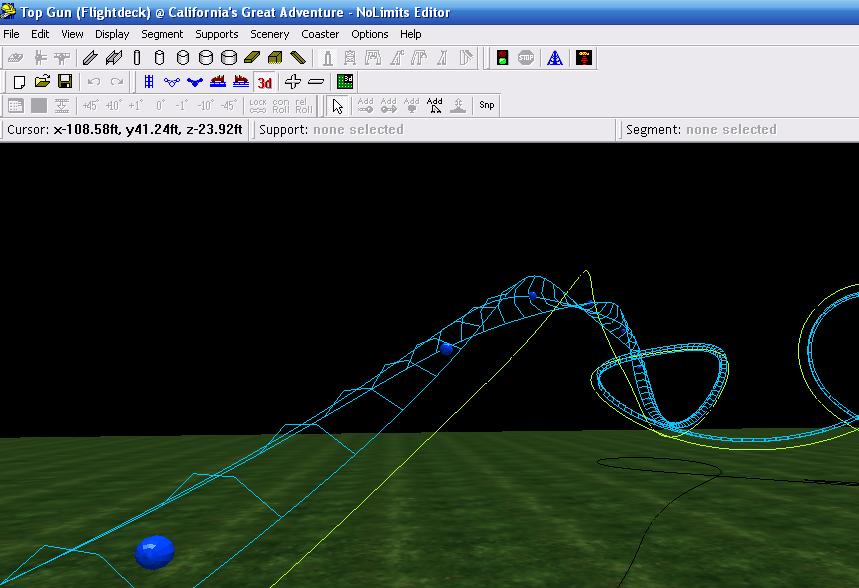Click the traffic light simulation icon

tap(502, 58)
